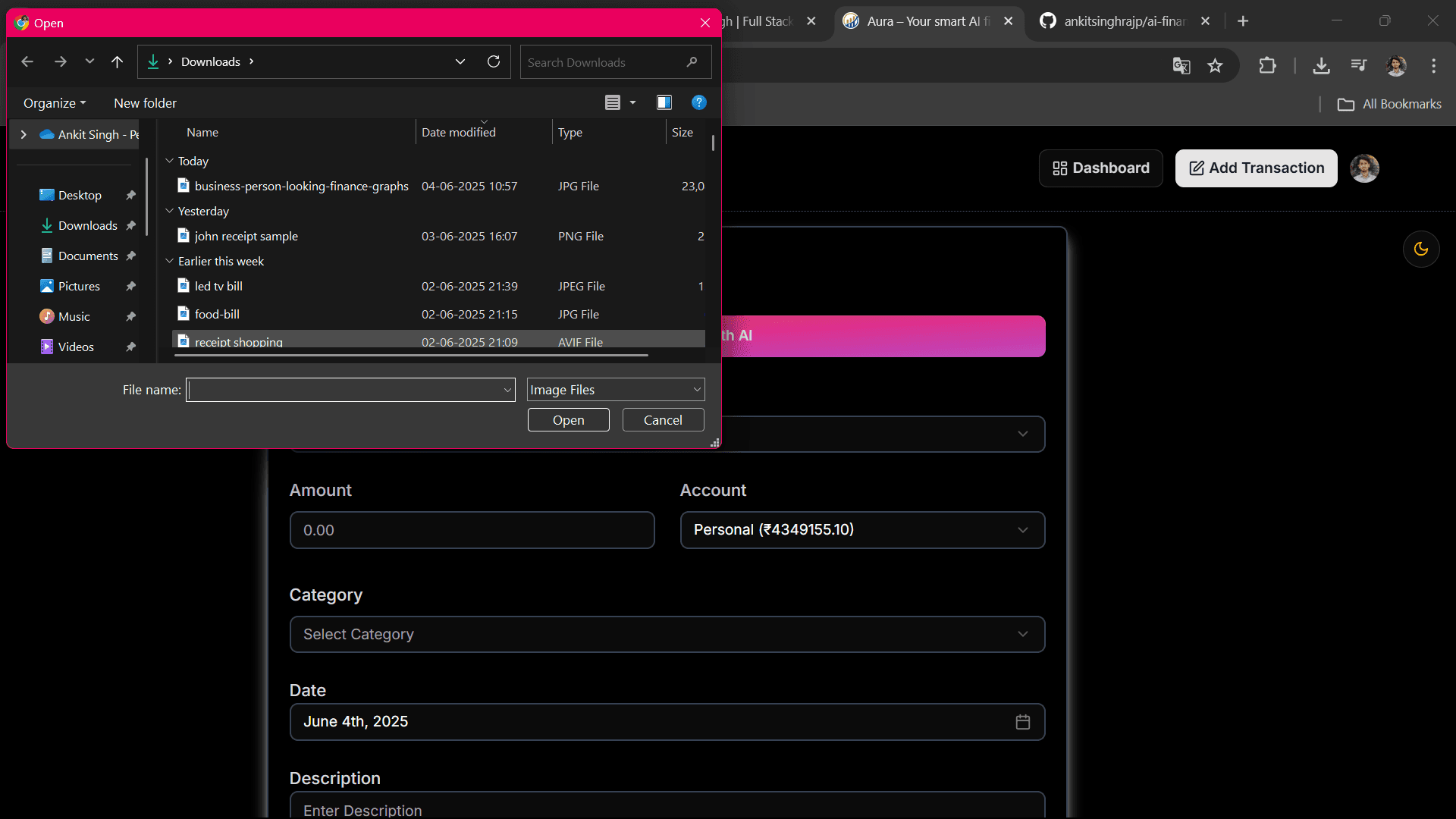This screenshot has height=819, width=1456.
Task: Collapse the Yesterday group
Action: 170,211
